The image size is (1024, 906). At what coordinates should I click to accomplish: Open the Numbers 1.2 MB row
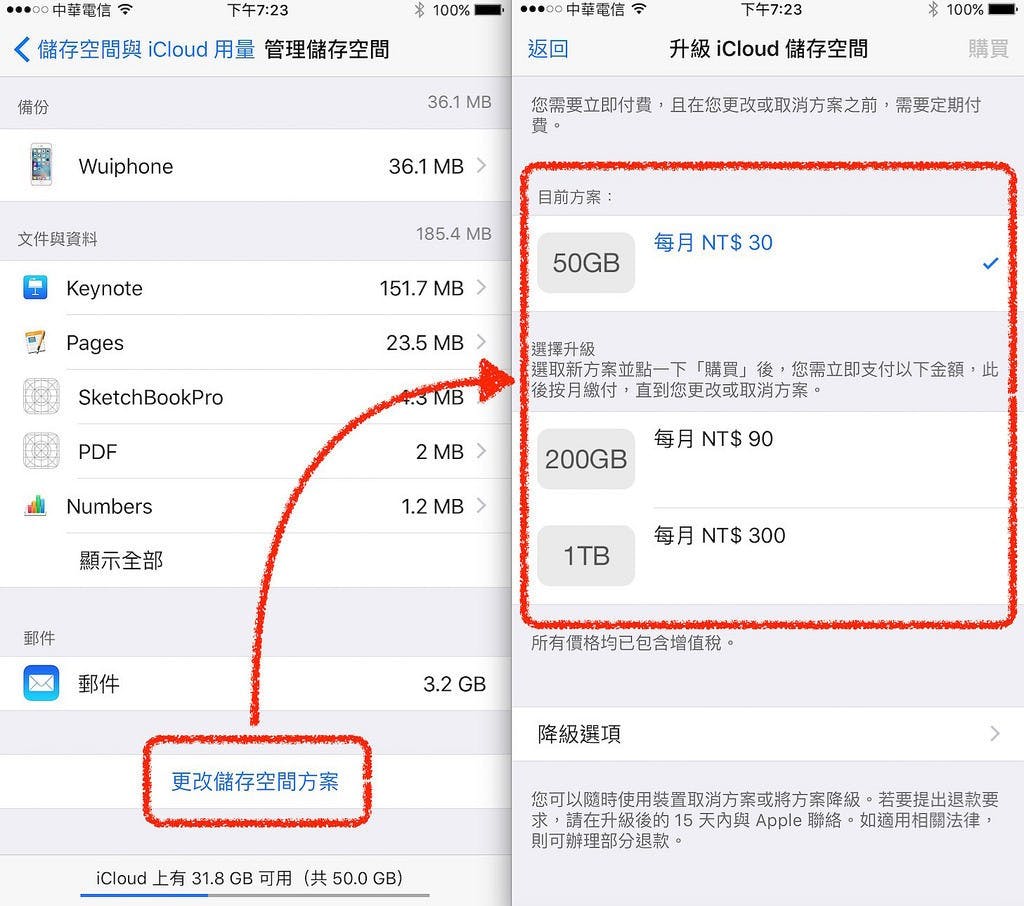point(256,506)
